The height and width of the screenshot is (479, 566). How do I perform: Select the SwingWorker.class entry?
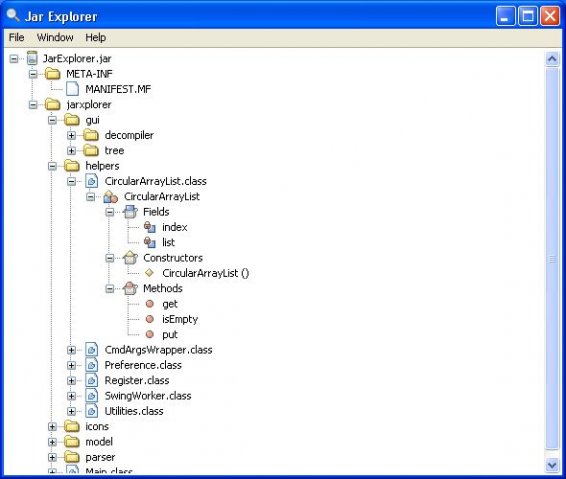pos(148,396)
